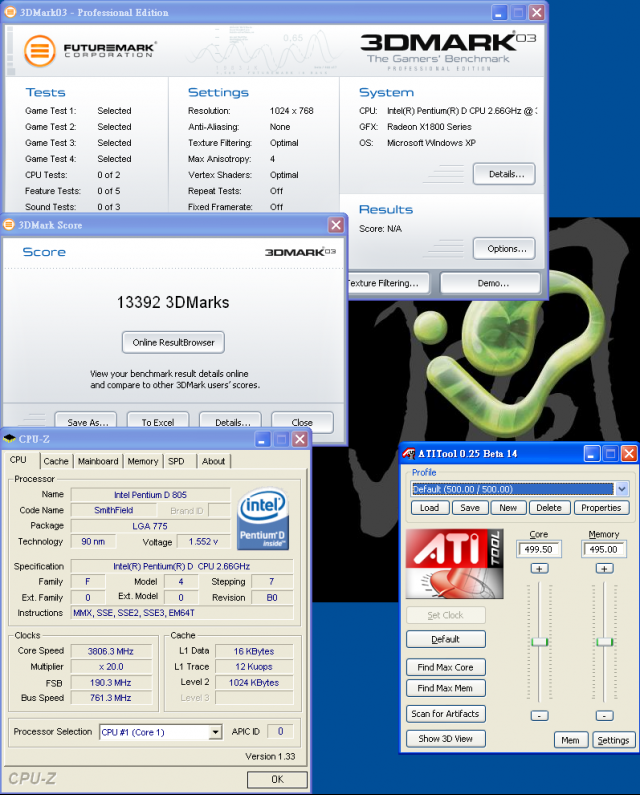This screenshot has width=640, height=795.
Task: Click the 3DMark03 window title bar icon
Action: [x=10, y=12]
